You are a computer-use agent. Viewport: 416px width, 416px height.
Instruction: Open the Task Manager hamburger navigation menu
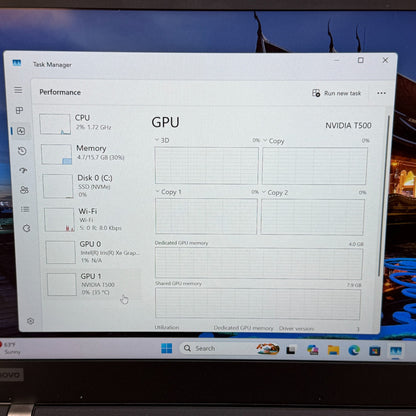18,90
